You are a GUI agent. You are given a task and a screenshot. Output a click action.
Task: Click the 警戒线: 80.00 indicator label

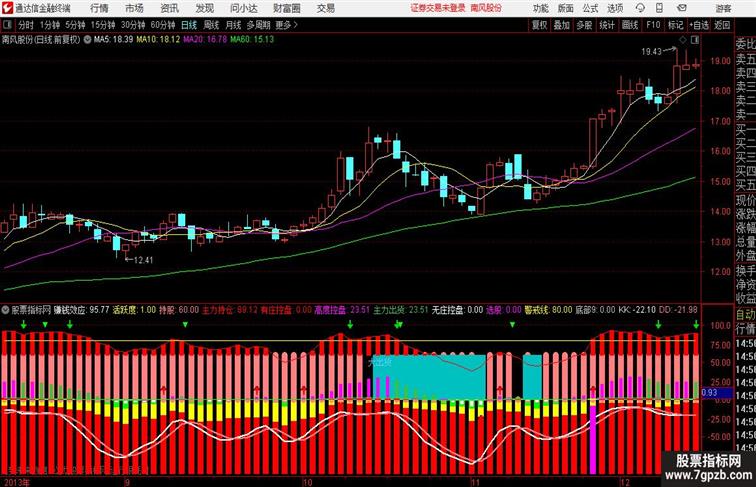tap(548, 310)
